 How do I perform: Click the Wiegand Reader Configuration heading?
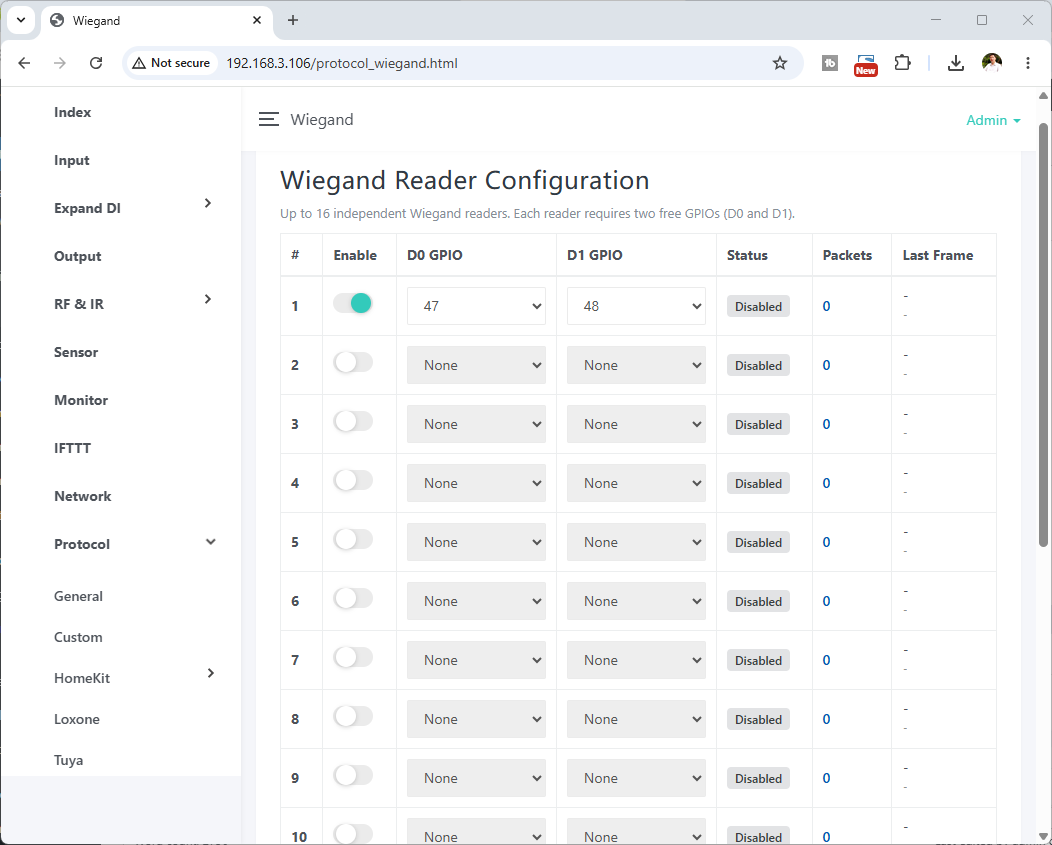pos(464,181)
